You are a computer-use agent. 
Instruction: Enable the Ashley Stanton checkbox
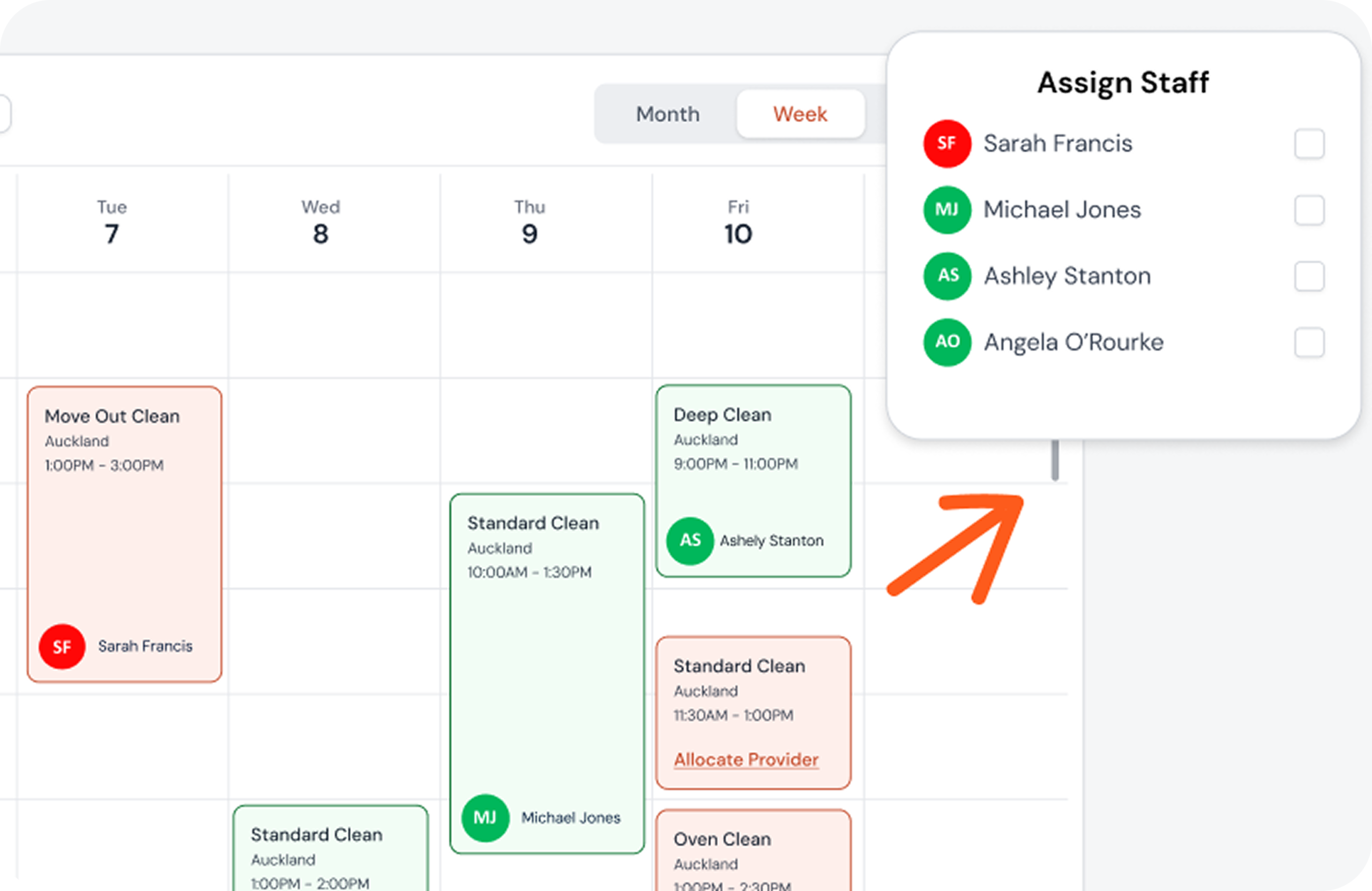[x=1309, y=276]
